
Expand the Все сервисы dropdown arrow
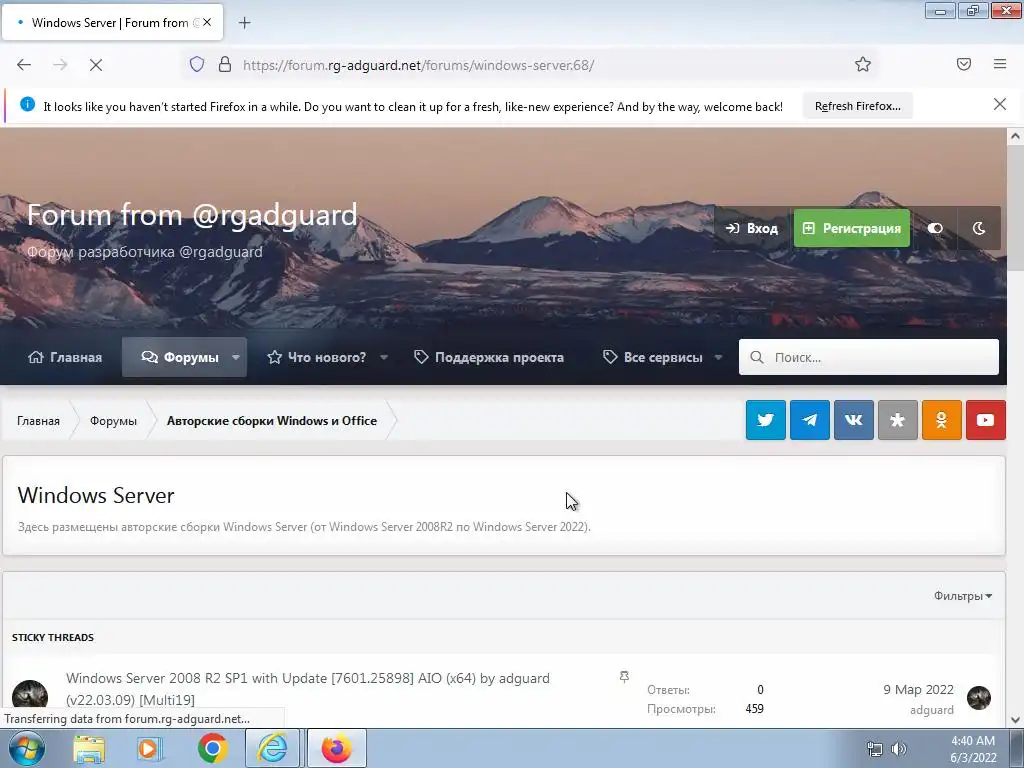pyautogui.click(x=718, y=357)
